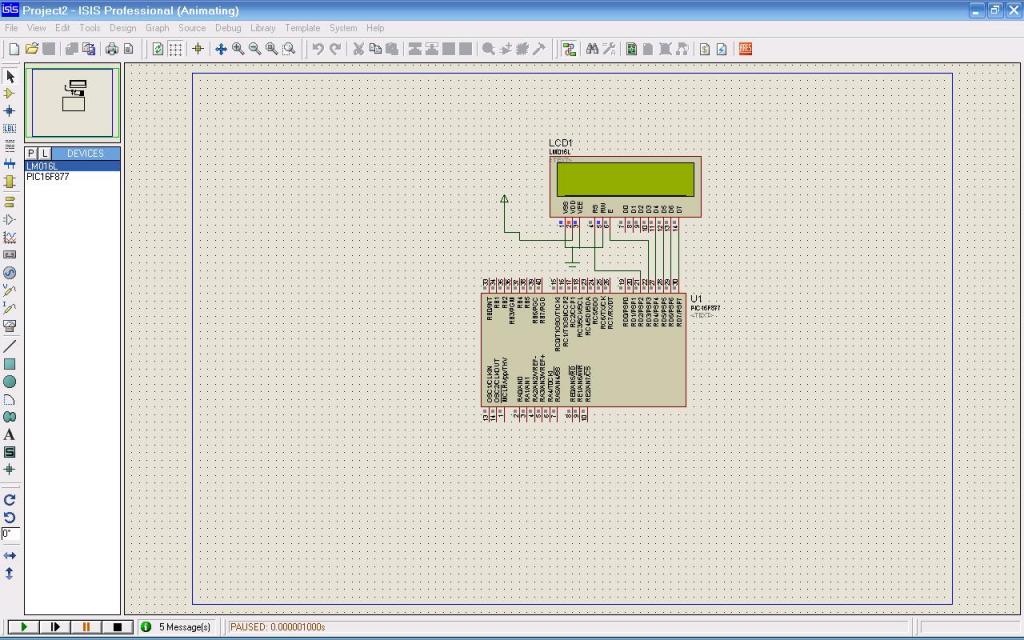Stop the running simulation
Image resolution: width=1024 pixels, height=640 pixels.
click(x=117, y=627)
